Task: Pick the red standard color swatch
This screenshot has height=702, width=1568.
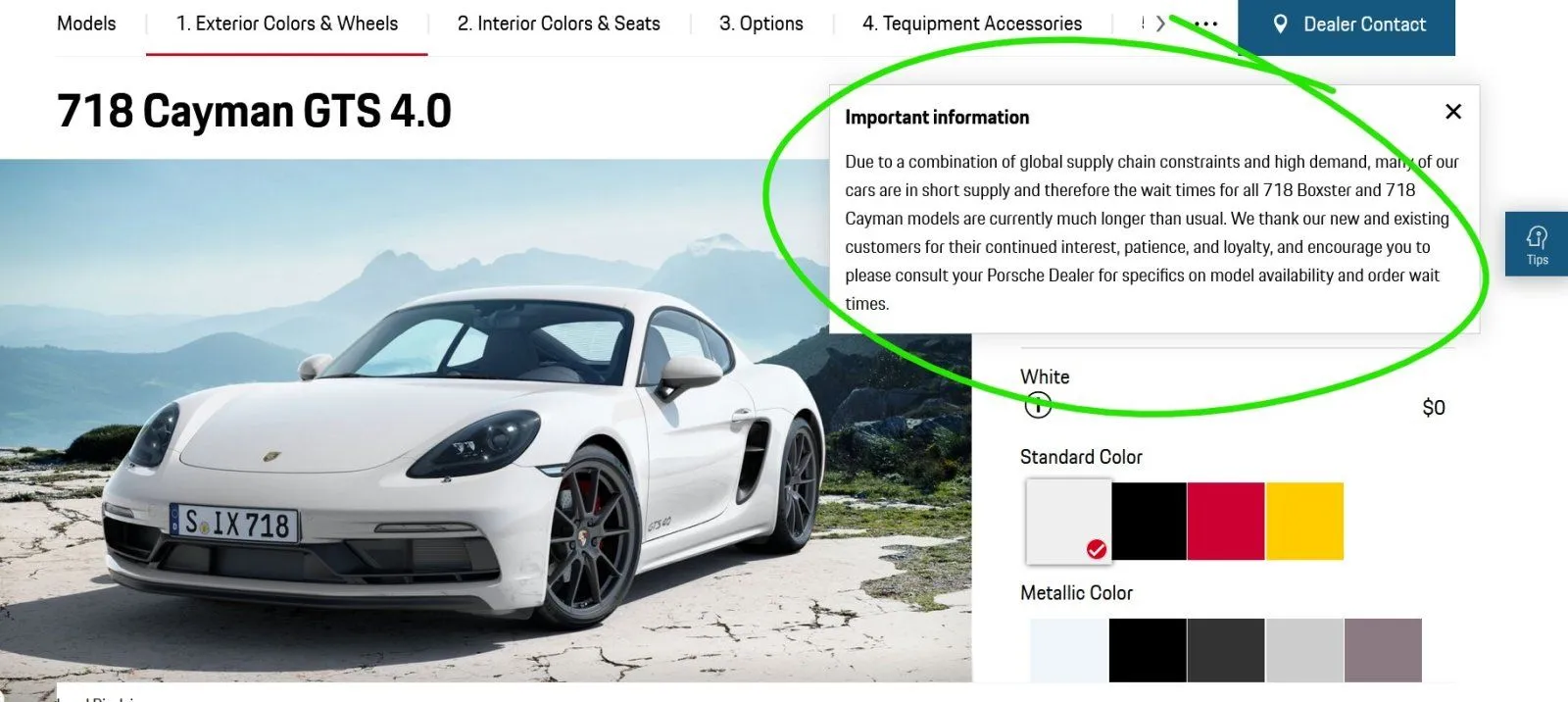Action: [1226, 521]
